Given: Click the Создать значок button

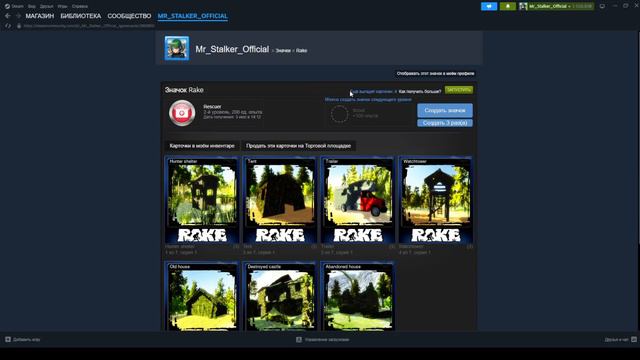Looking at the screenshot, I should point(445,111).
